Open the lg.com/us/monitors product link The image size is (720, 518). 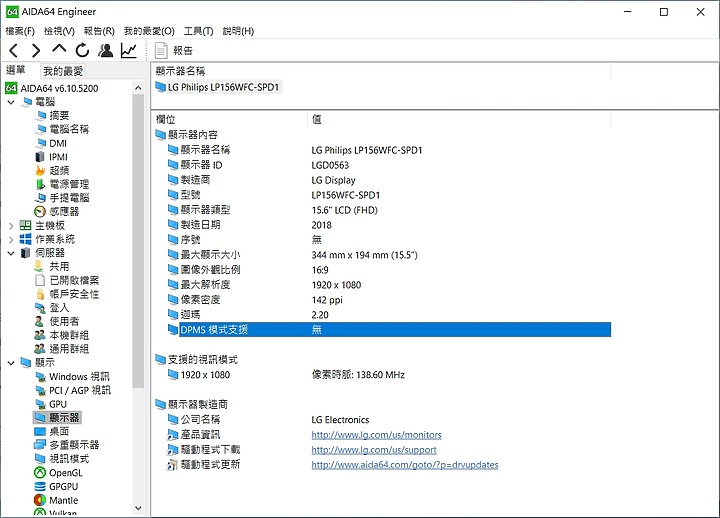click(x=377, y=434)
